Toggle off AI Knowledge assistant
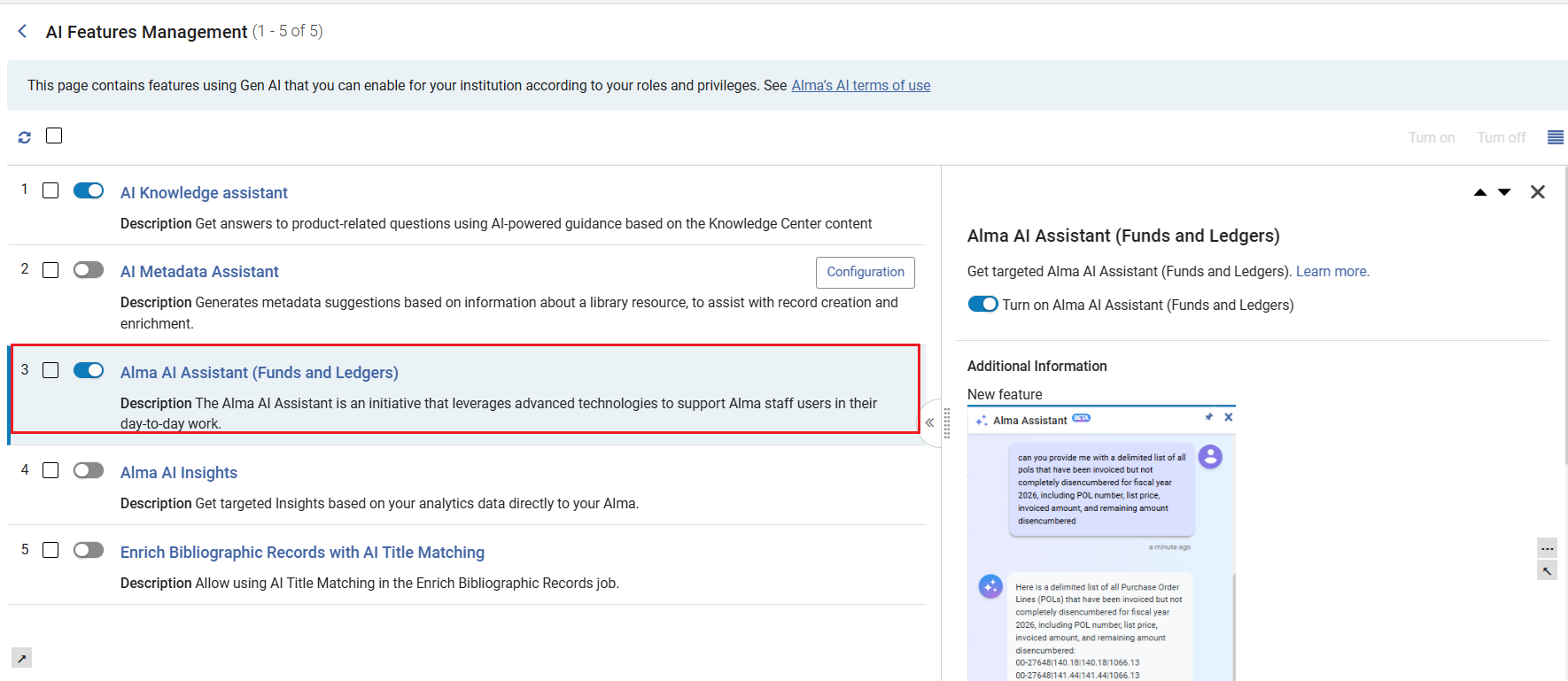Screen dimensions: 1568x681 coord(89,190)
